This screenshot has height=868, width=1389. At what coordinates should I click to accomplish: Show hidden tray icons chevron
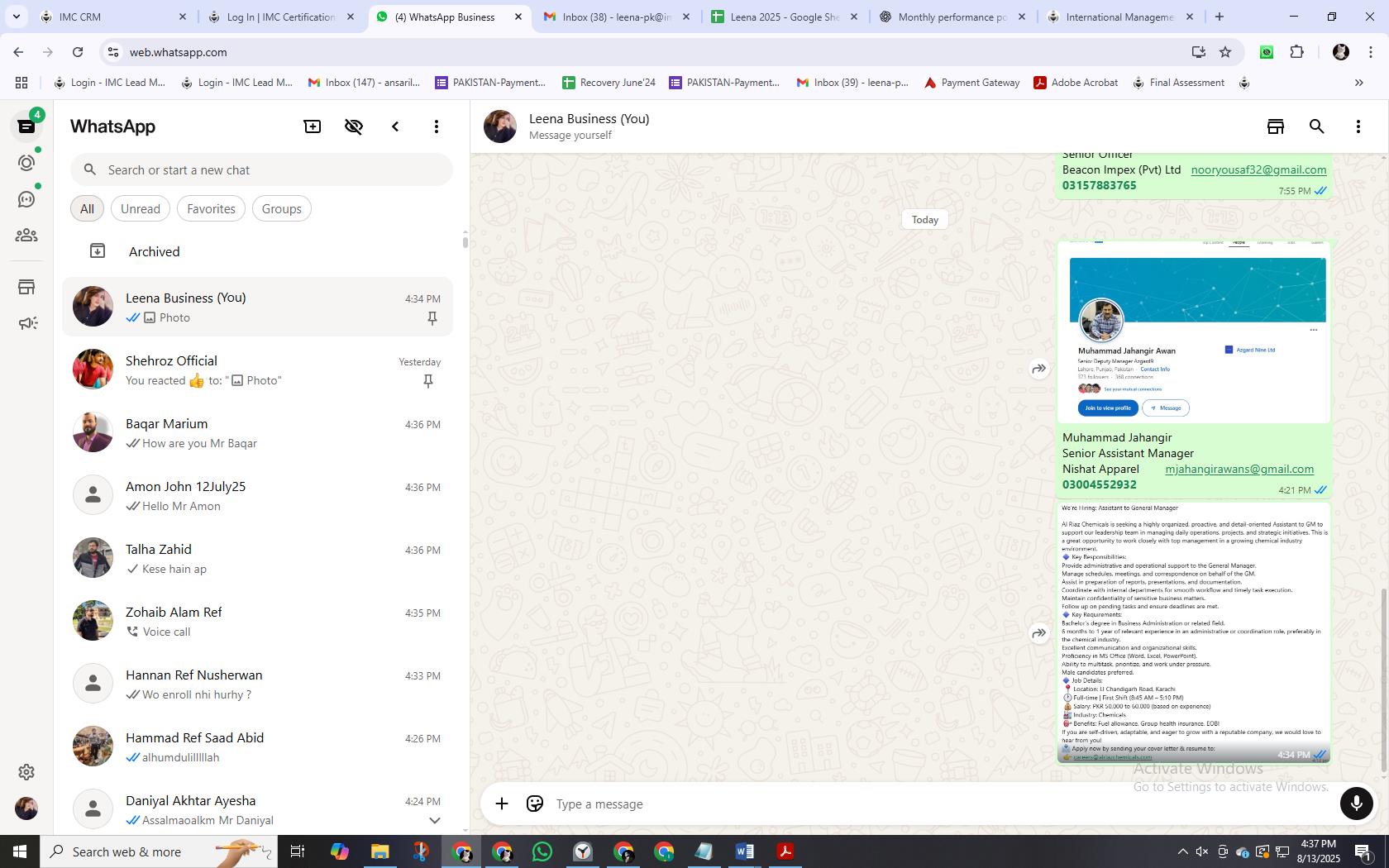pyautogui.click(x=1182, y=851)
